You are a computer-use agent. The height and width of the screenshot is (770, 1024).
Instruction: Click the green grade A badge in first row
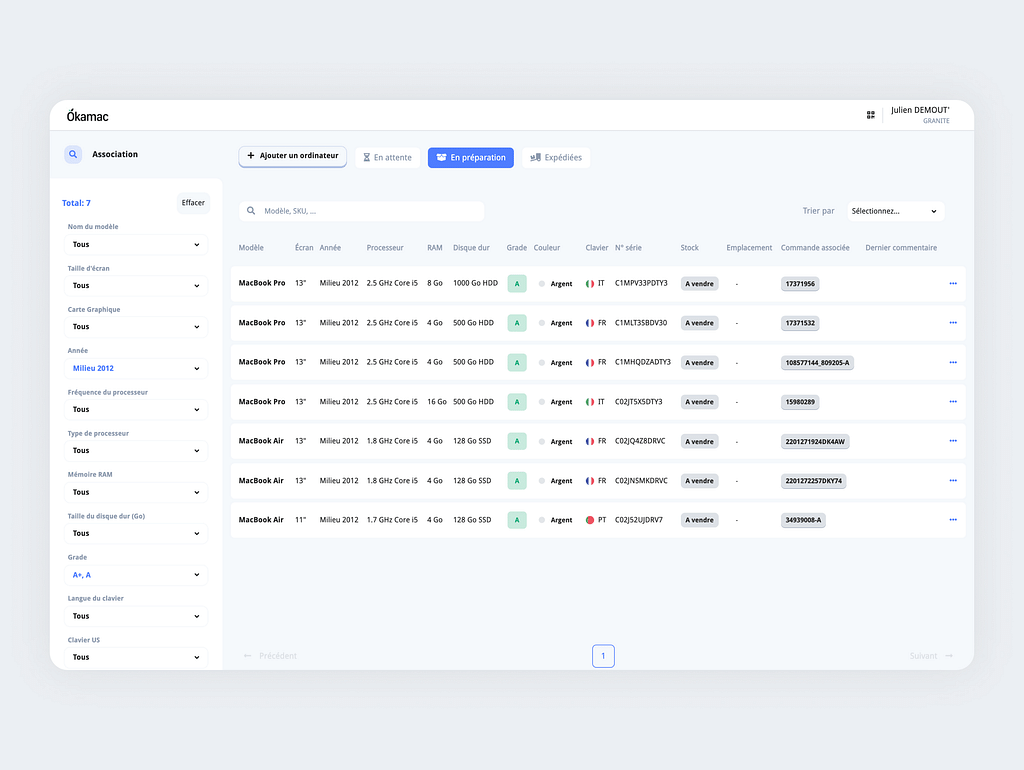[x=517, y=284]
